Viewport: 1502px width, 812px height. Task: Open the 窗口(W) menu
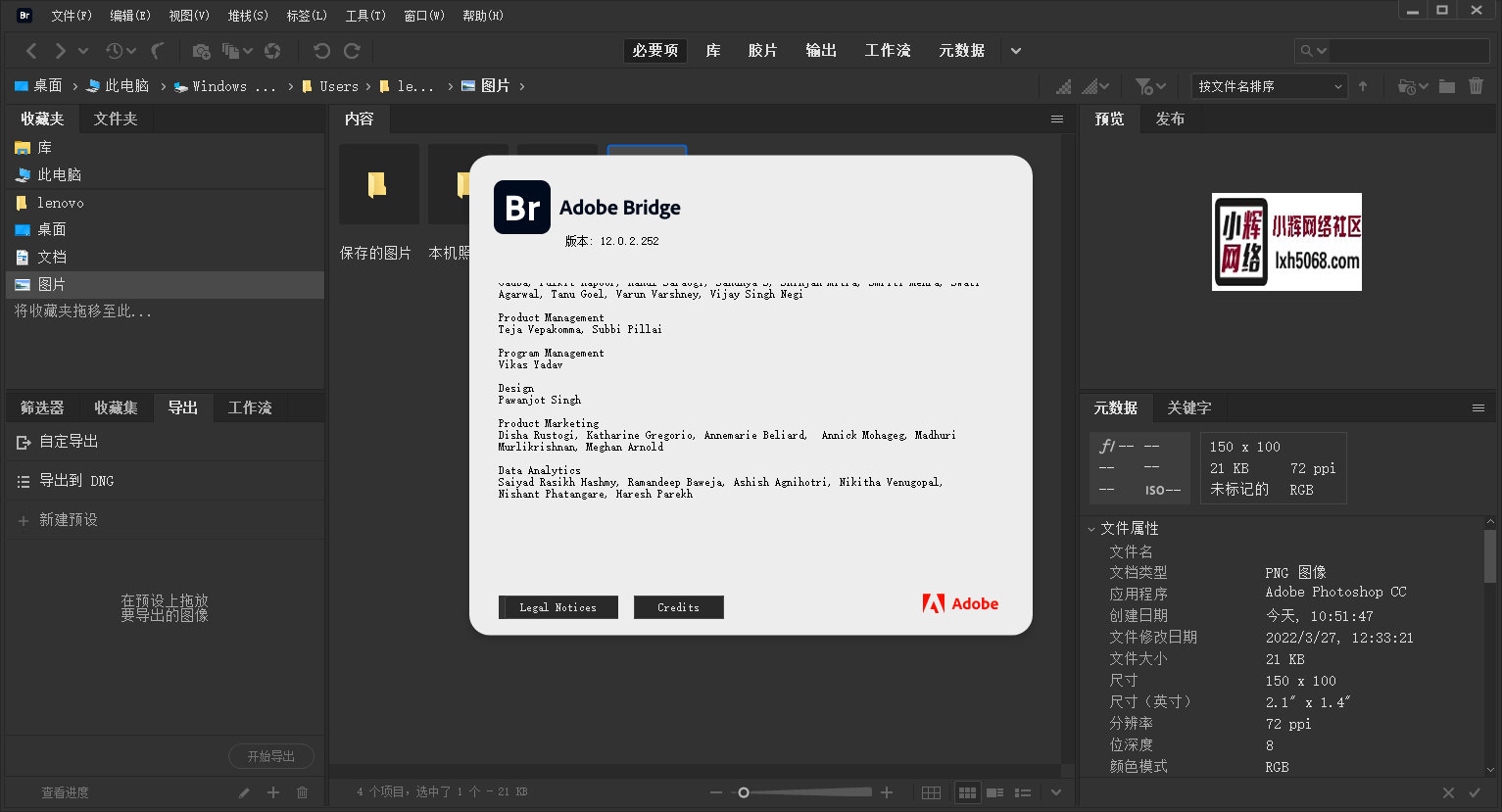(424, 16)
